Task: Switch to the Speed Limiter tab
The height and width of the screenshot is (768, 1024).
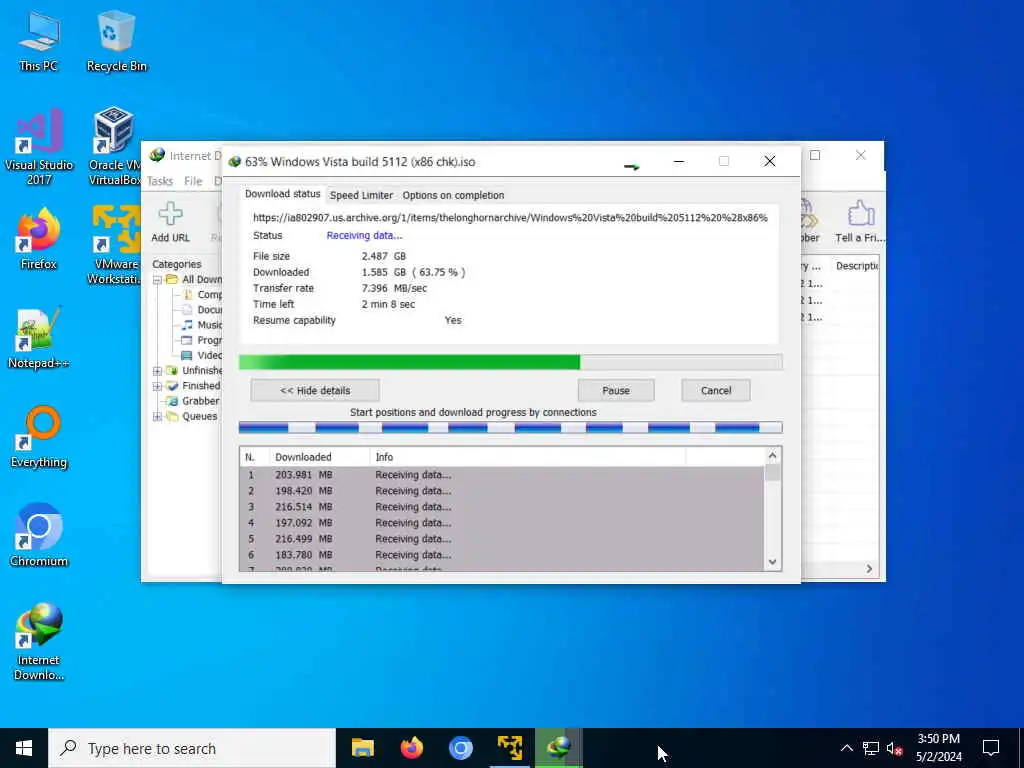Action: (x=361, y=195)
